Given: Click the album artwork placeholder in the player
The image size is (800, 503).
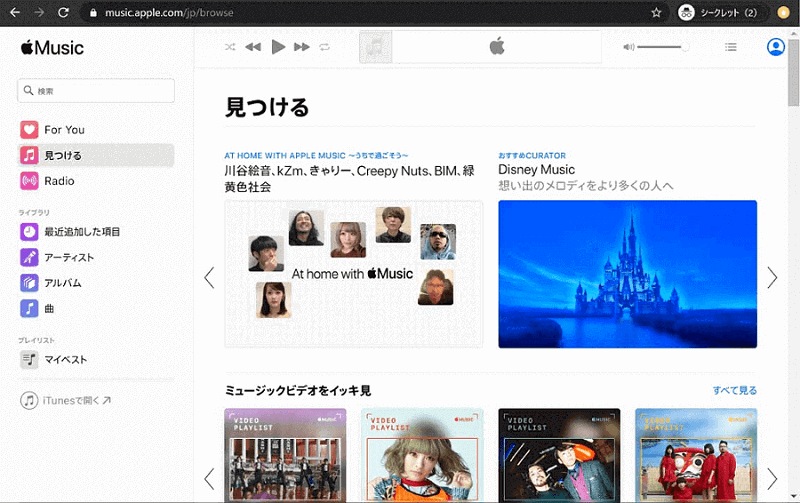Looking at the screenshot, I should (376, 47).
